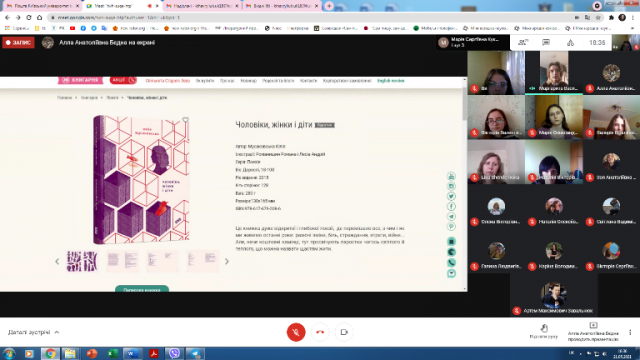The height and width of the screenshot is (360, 640).
Task: Hang up the call with red phone button
Action: 320,332
